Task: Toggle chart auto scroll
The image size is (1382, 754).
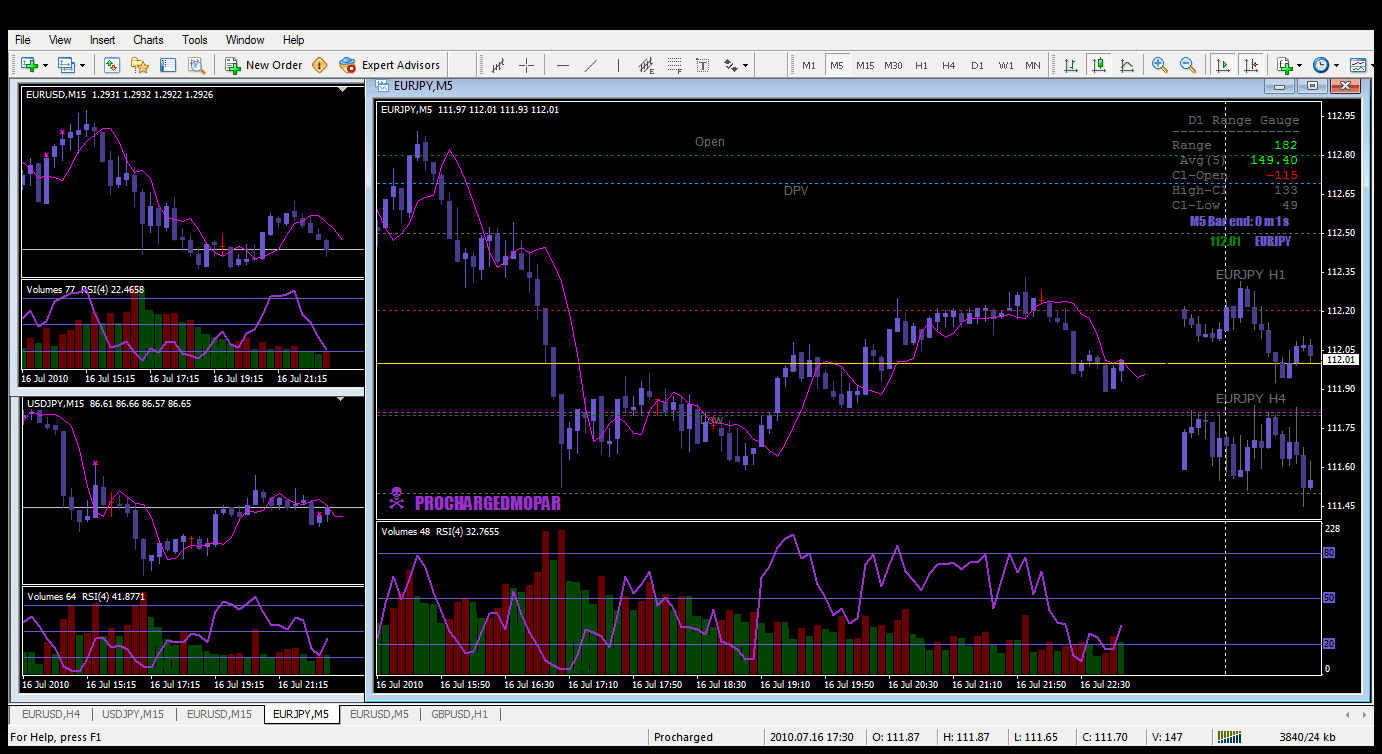Action: pyautogui.click(x=1222, y=65)
